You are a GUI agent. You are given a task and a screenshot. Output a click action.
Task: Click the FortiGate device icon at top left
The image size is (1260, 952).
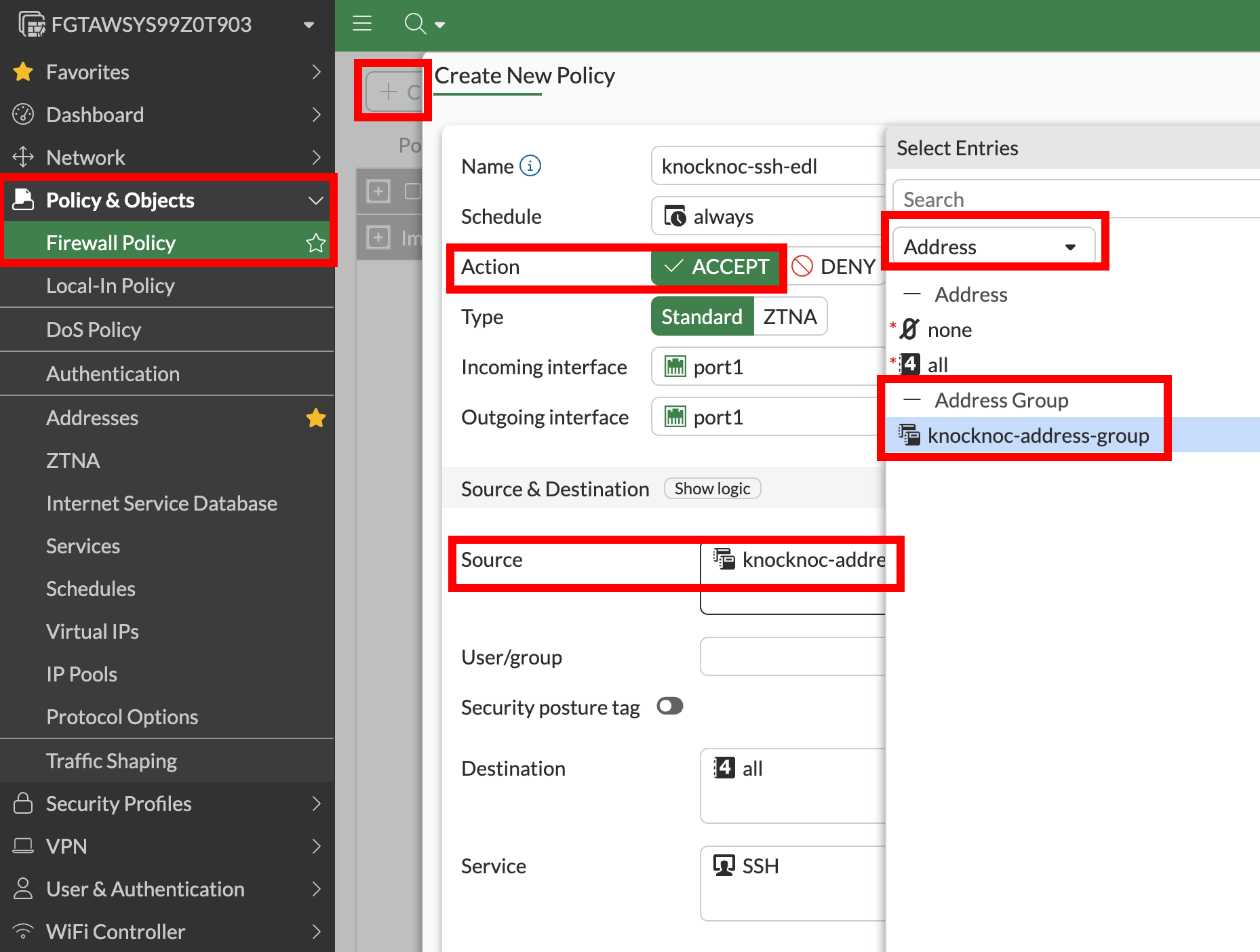coord(31,24)
